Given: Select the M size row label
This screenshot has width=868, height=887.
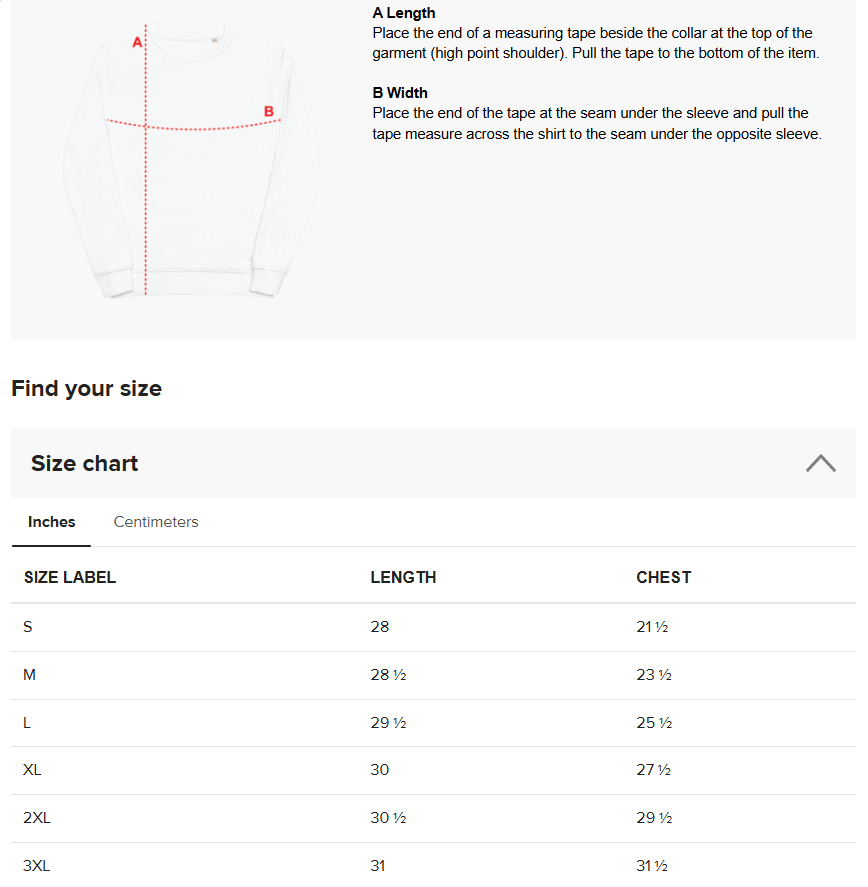Looking at the screenshot, I should (30, 675).
